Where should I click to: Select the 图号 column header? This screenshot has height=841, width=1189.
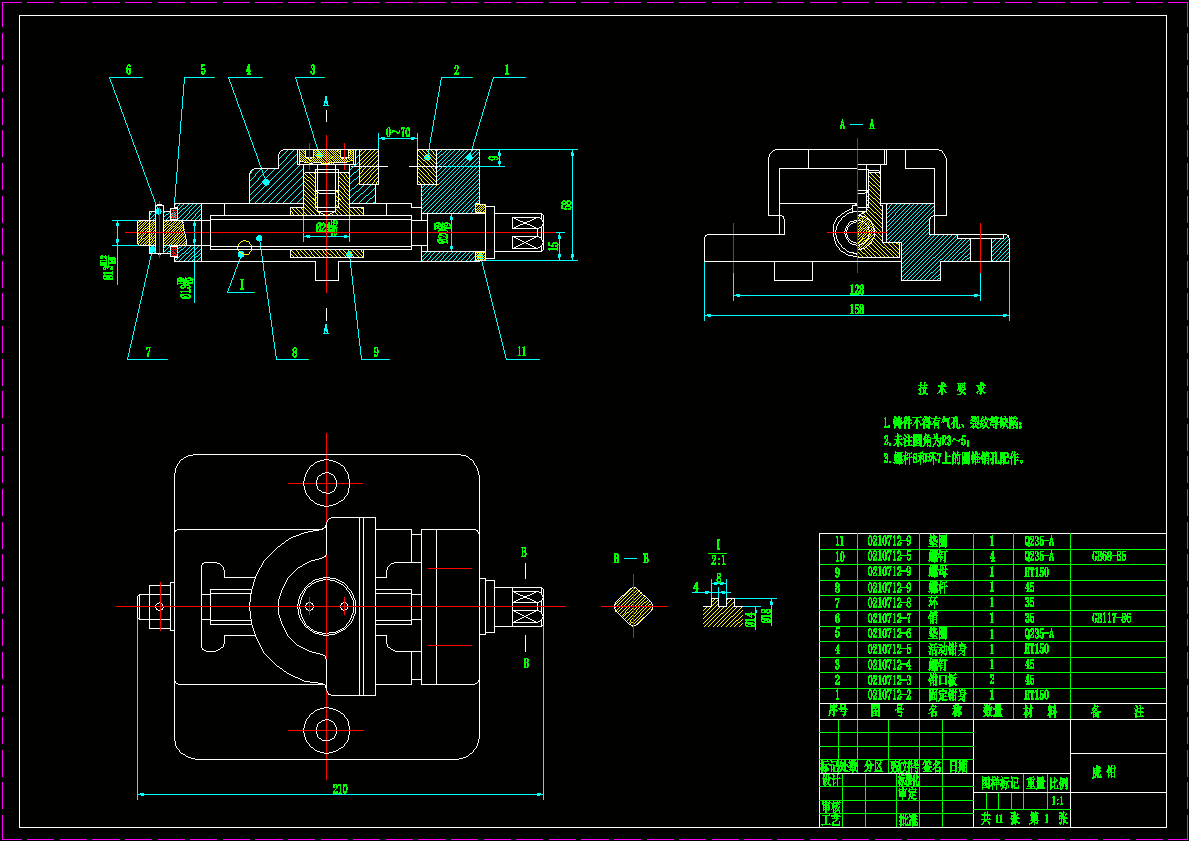click(888, 711)
